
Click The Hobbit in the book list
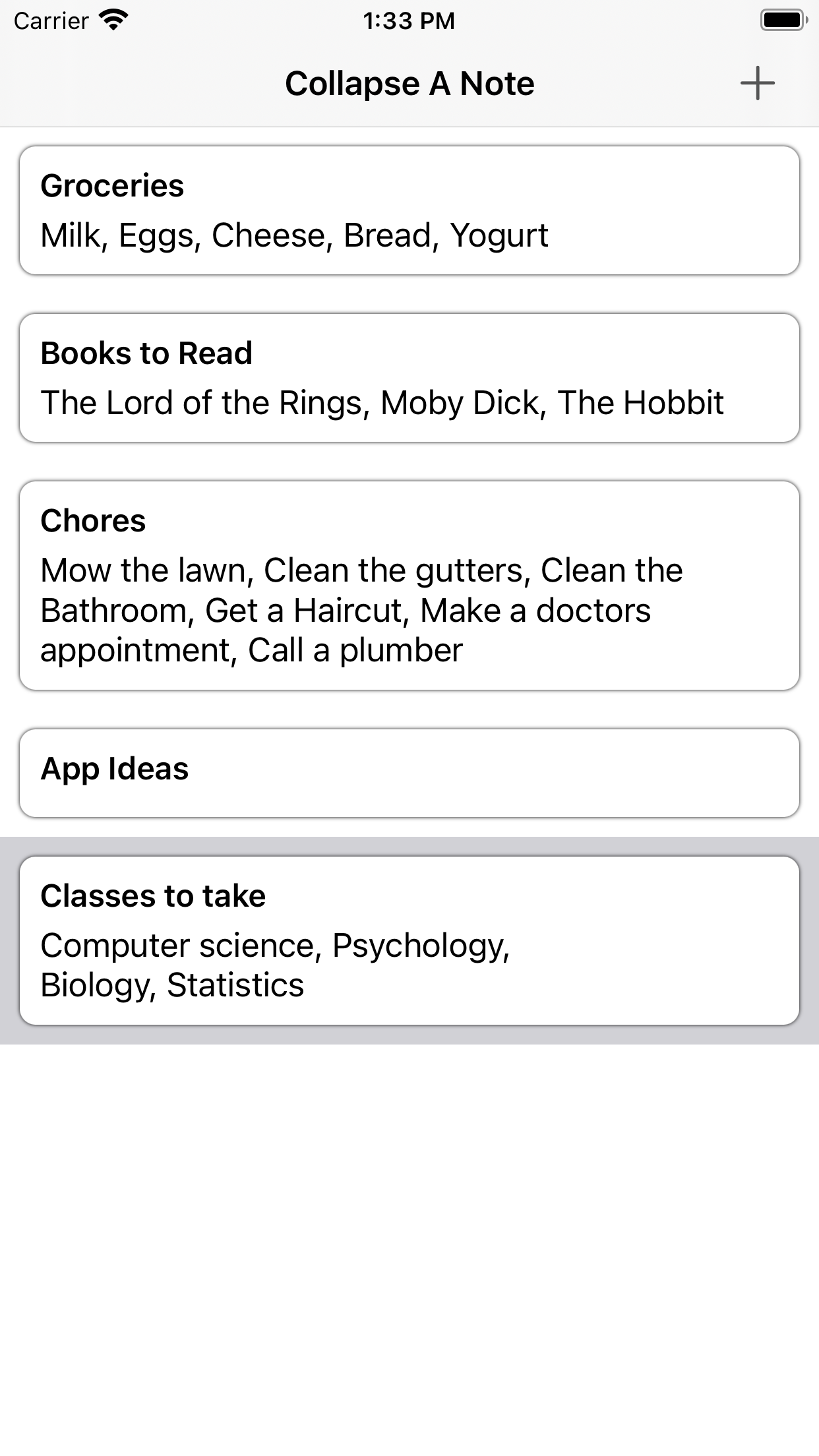[640, 403]
